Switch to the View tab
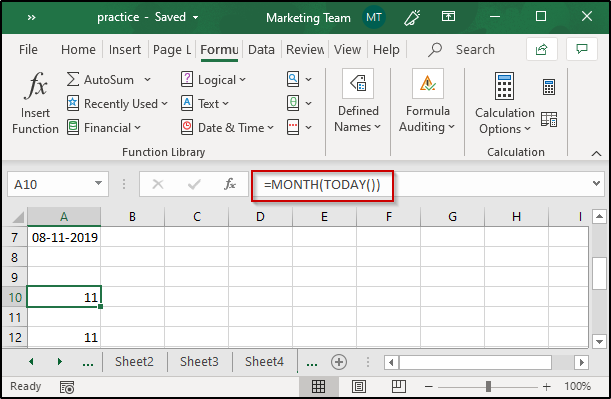This screenshot has height=399, width=611. pyautogui.click(x=347, y=49)
